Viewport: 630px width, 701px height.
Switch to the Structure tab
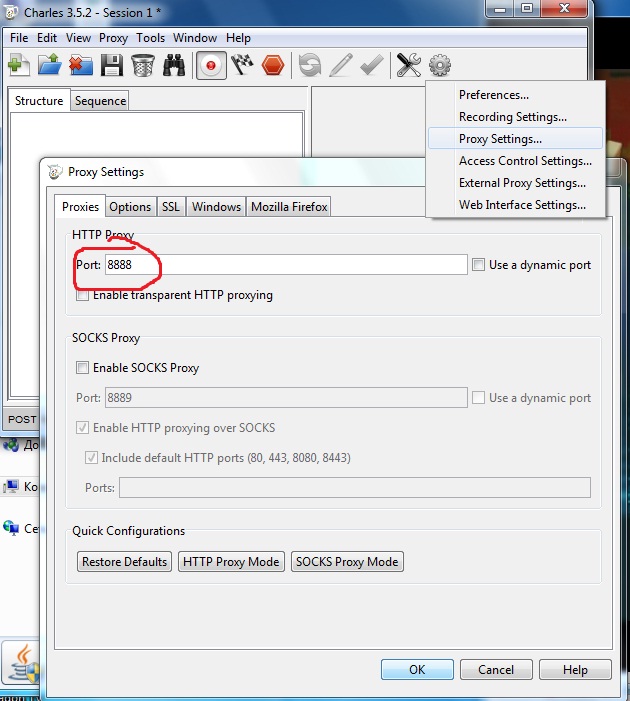[x=39, y=101]
